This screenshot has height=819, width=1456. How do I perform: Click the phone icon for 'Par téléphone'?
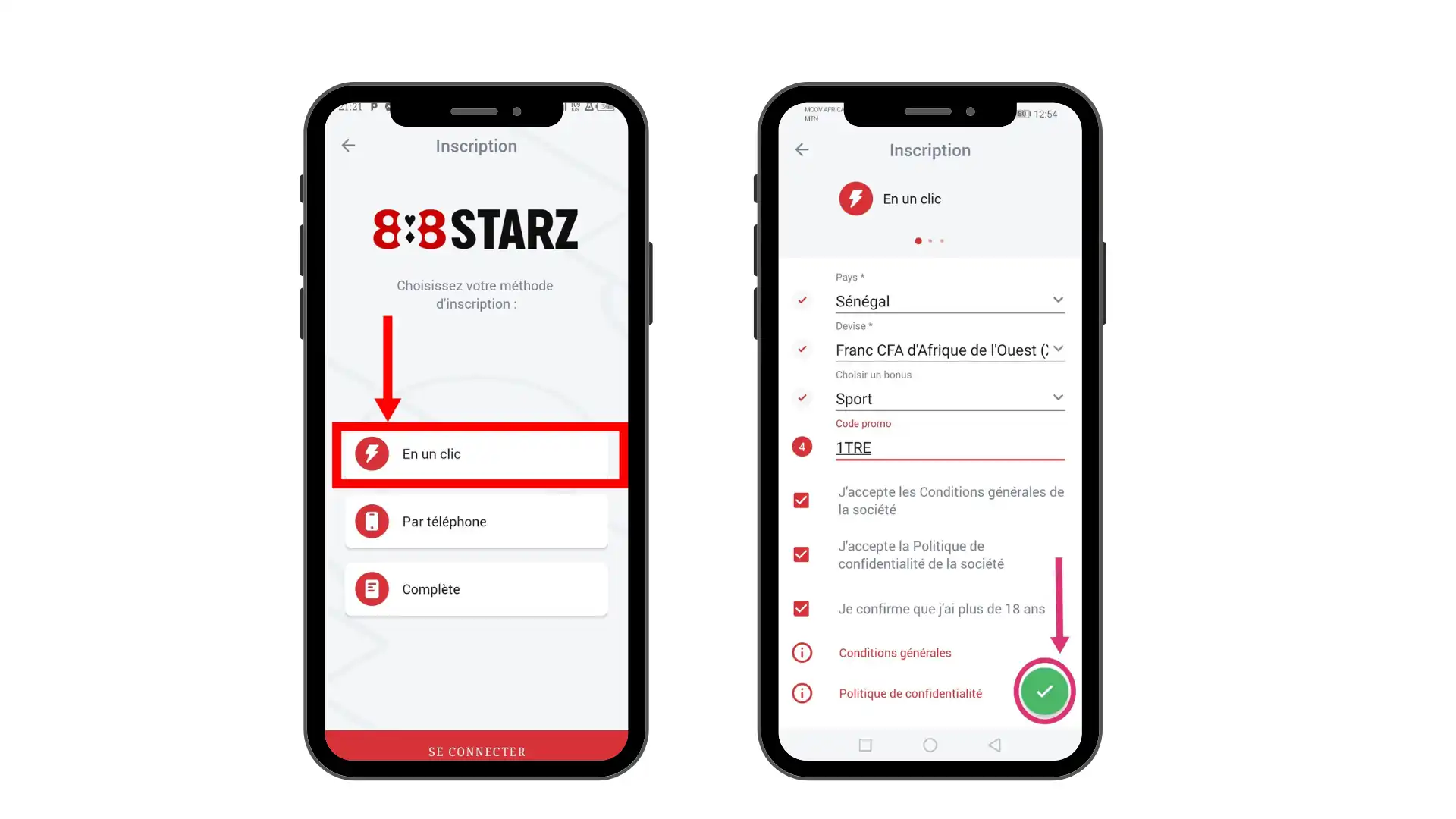[x=370, y=521]
